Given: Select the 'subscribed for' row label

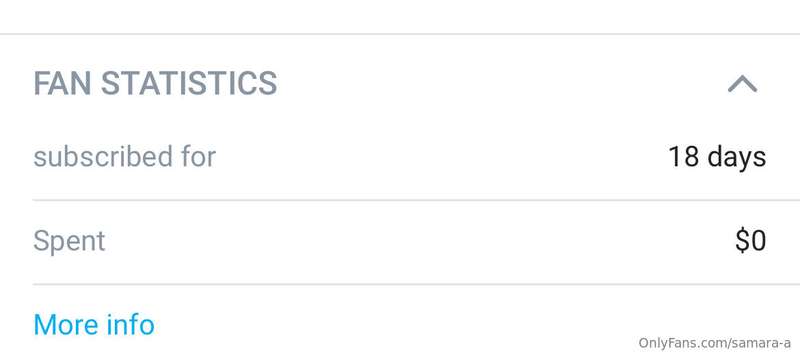Looking at the screenshot, I should (124, 157).
